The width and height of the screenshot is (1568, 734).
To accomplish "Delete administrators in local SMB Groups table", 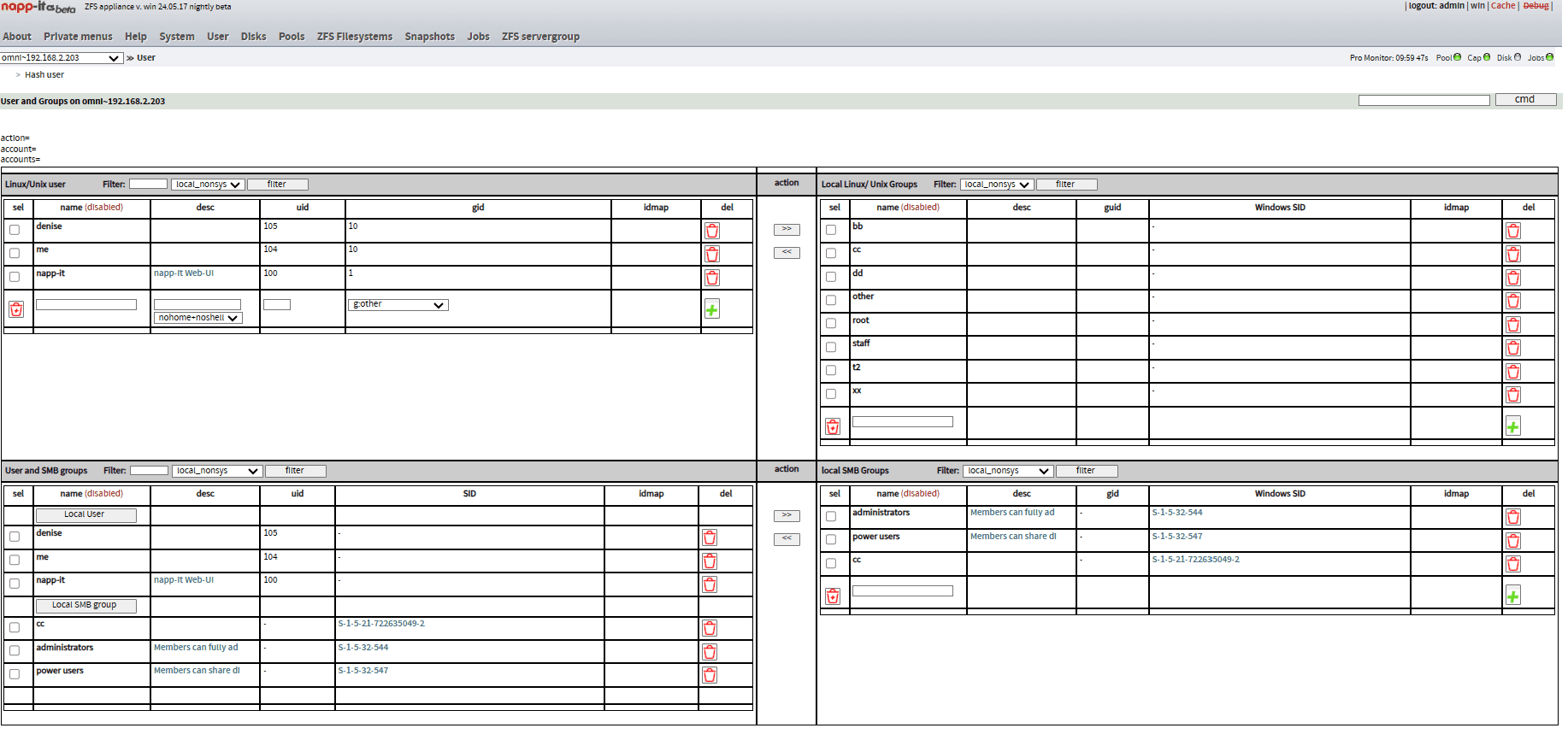I will pyautogui.click(x=1513, y=517).
